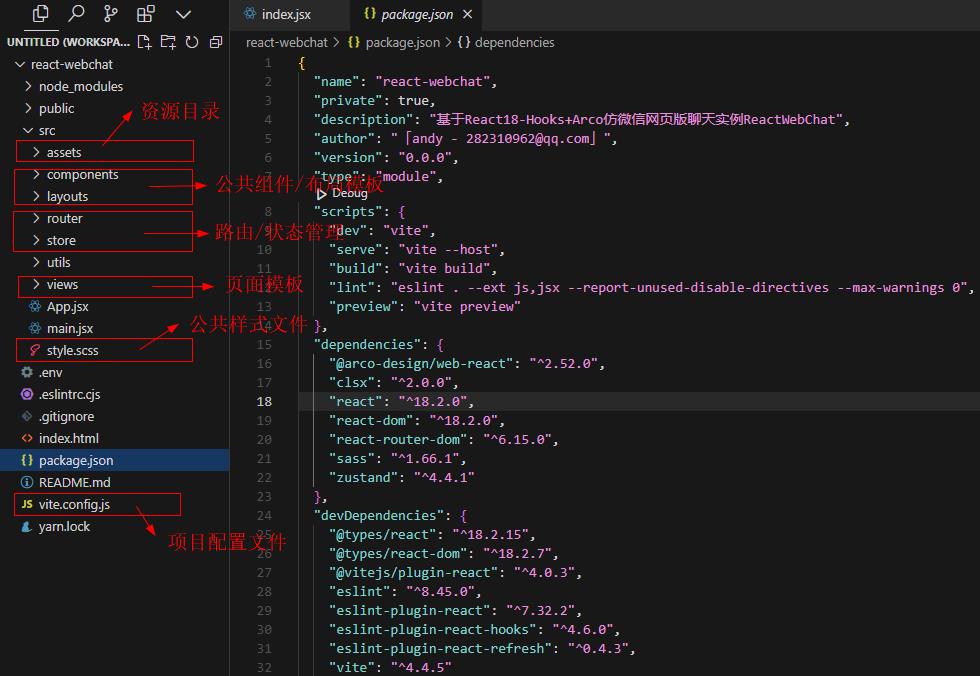Open the Explorer view icon
980x676 pixels.
[41, 14]
